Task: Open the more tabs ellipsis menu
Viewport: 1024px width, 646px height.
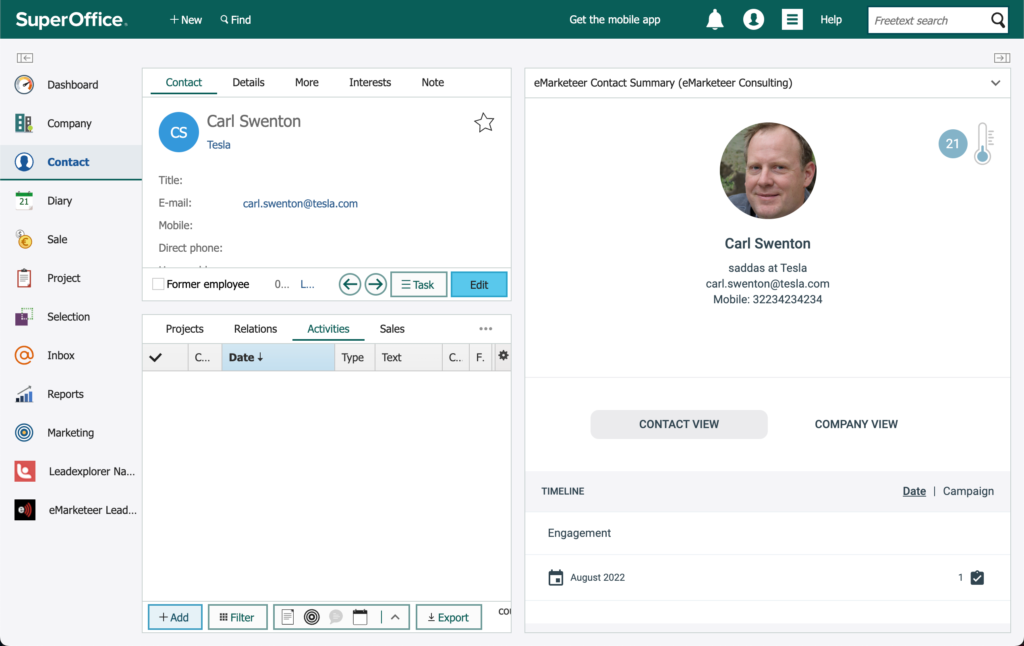Action: [485, 329]
